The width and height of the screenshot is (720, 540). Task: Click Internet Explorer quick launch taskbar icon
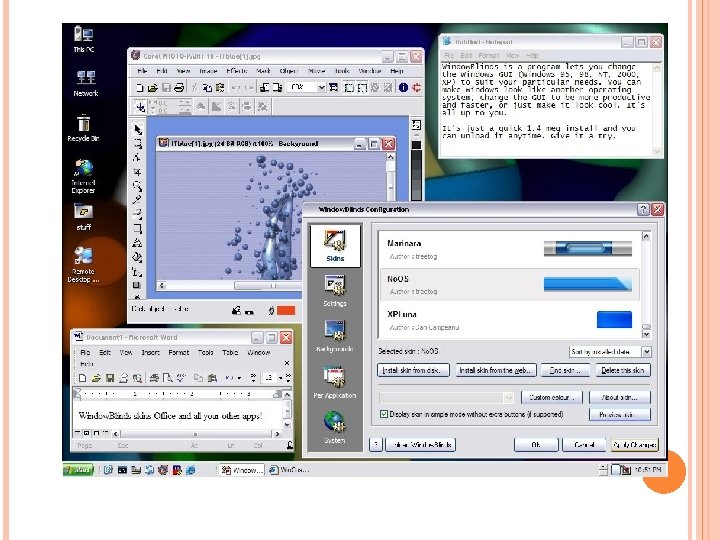coord(191,470)
